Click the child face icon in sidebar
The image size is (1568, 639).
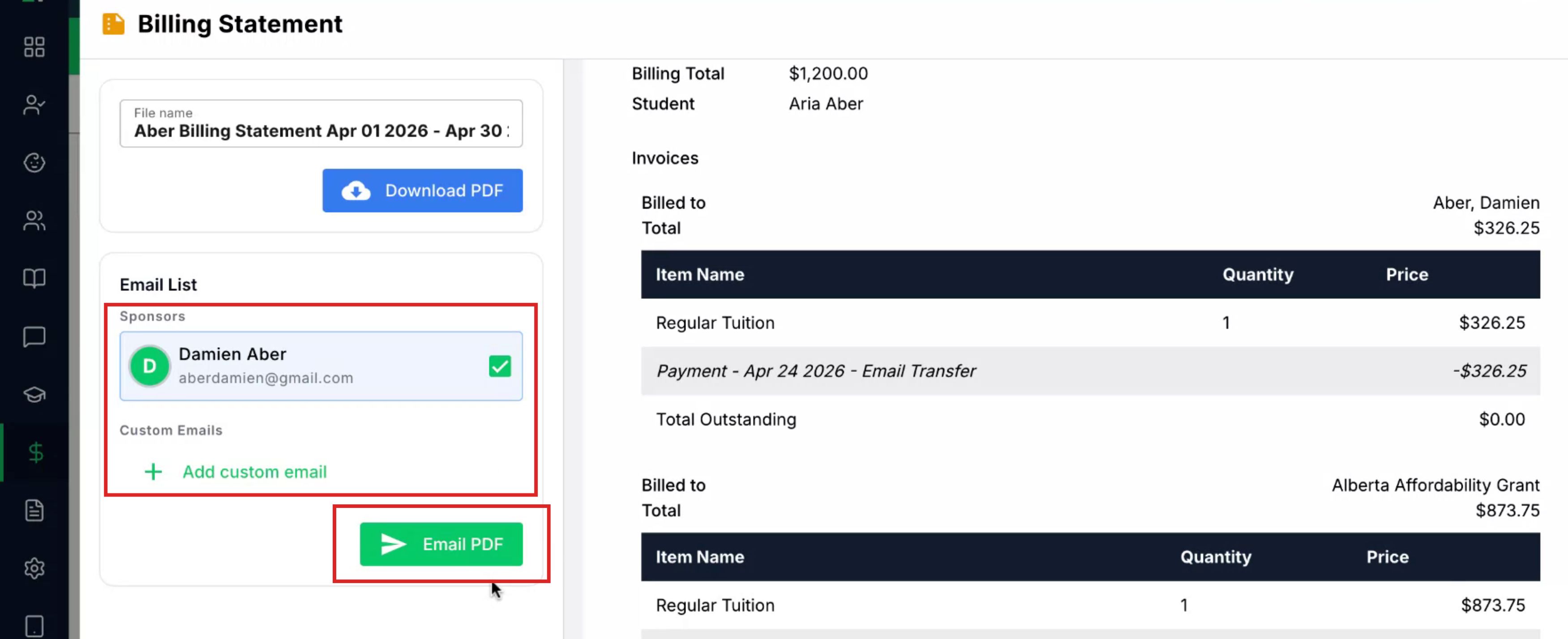[34, 162]
